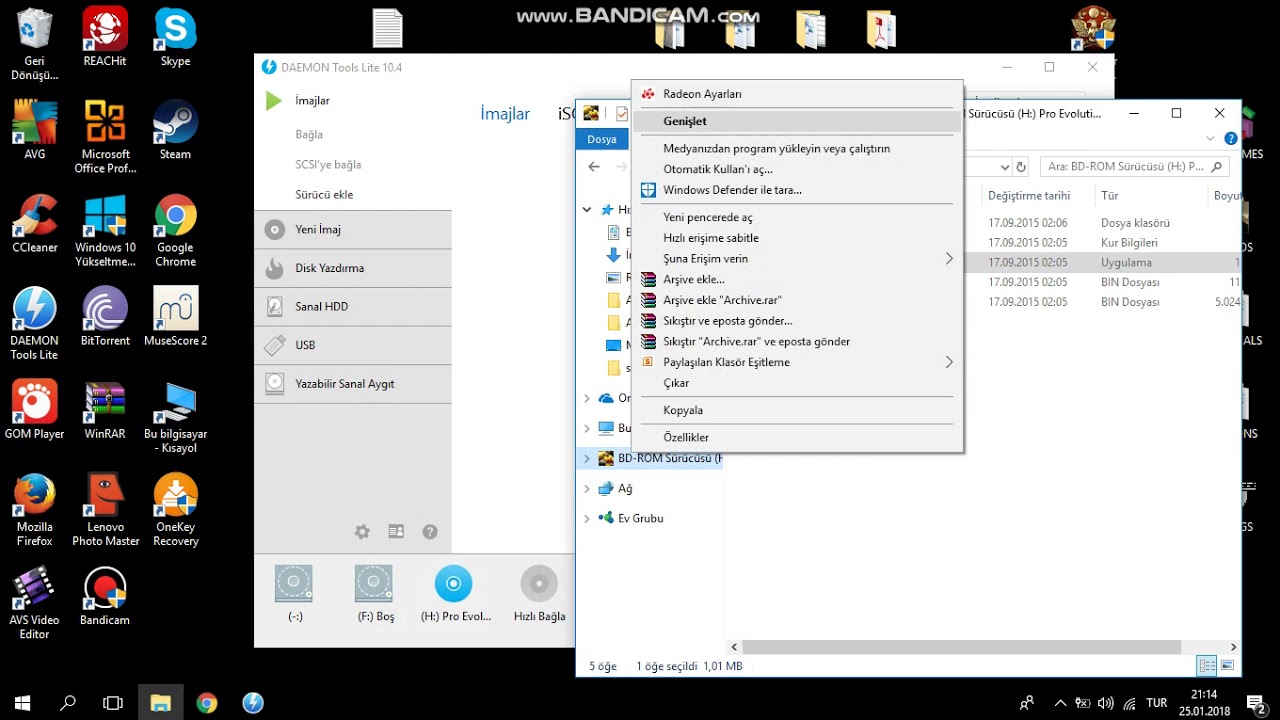The width and height of the screenshot is (1280, 720).
Task: Open the AVG desktop shortcut
Action: (34, 130)
